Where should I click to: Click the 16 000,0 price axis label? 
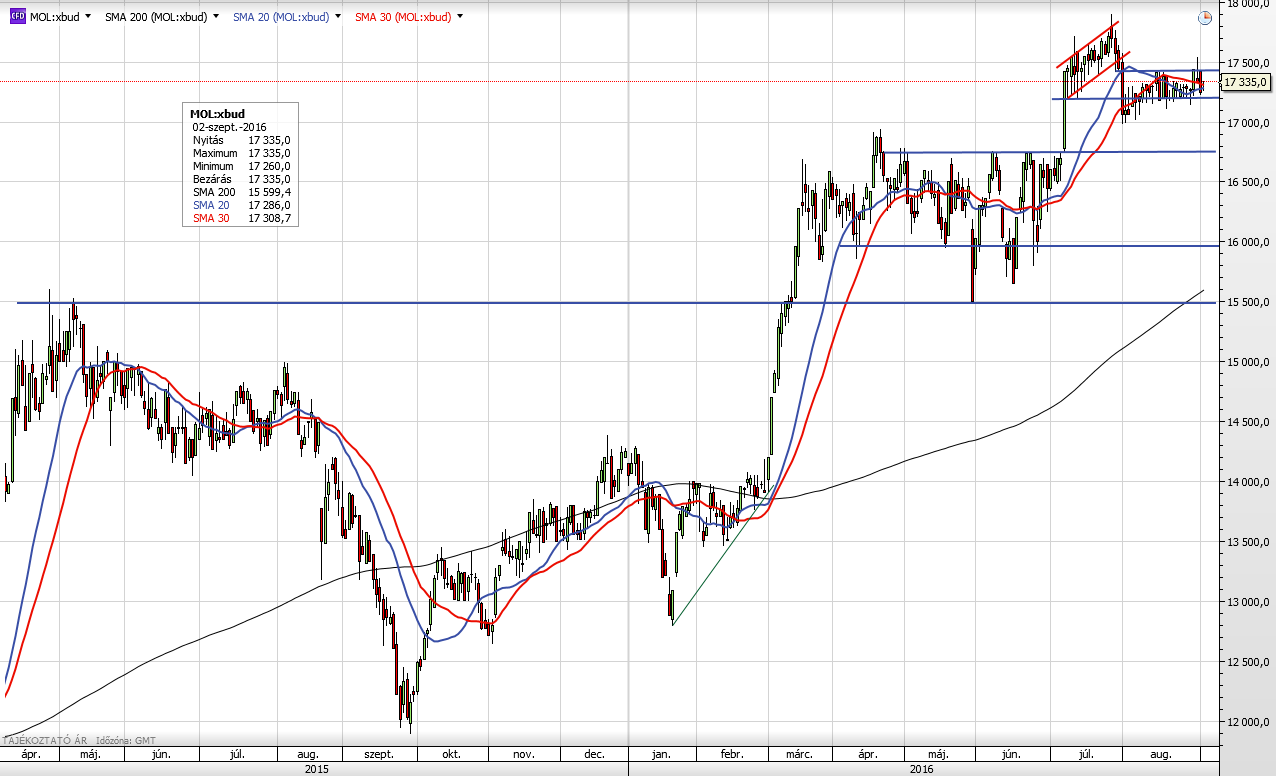1249,242
